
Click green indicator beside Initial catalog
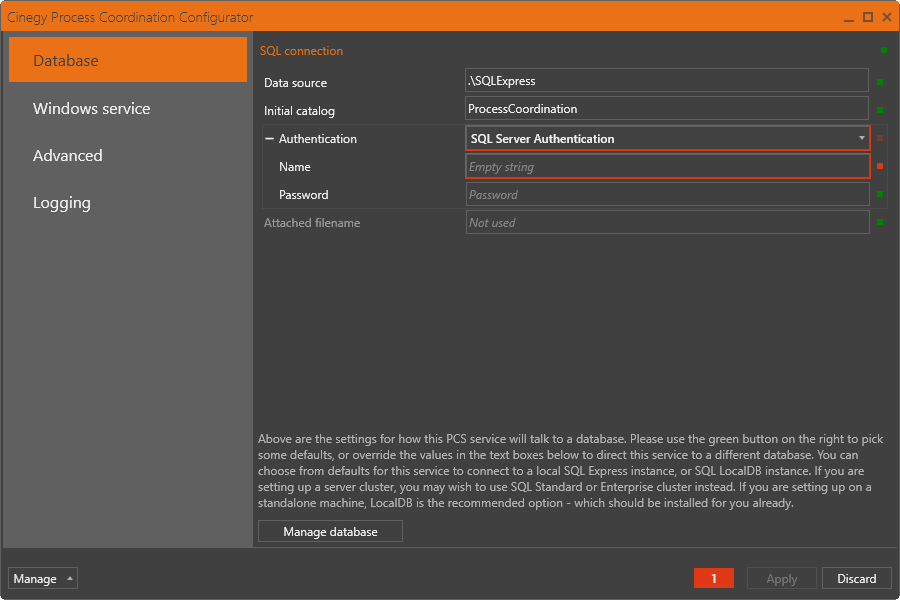pyautogui.click(x=880, y=110)
